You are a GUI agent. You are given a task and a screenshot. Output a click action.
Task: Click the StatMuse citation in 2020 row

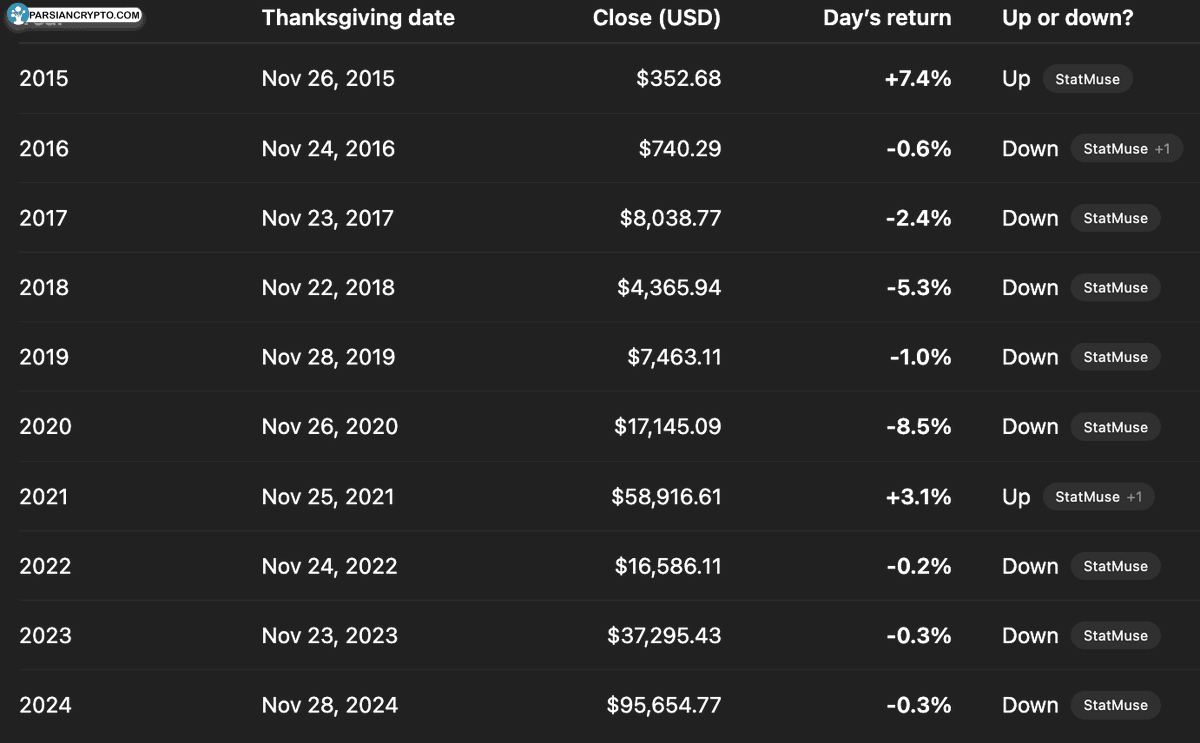(1115, 427)
